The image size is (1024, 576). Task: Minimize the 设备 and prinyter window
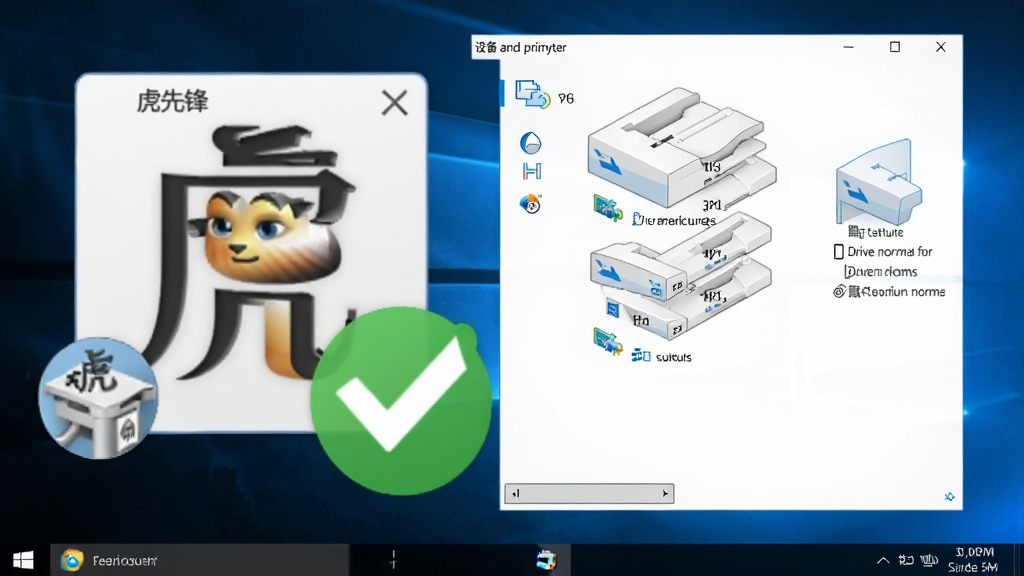coord(848,47)
